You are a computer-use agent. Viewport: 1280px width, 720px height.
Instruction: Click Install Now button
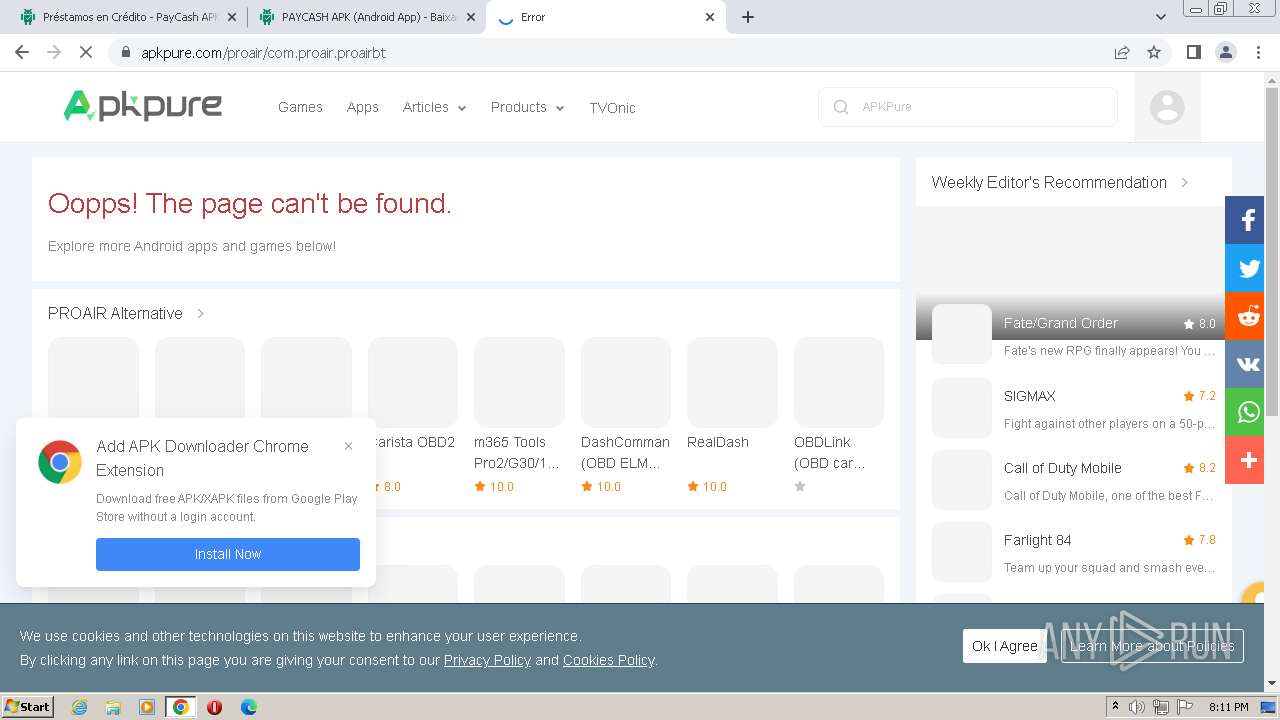point(228,554)
